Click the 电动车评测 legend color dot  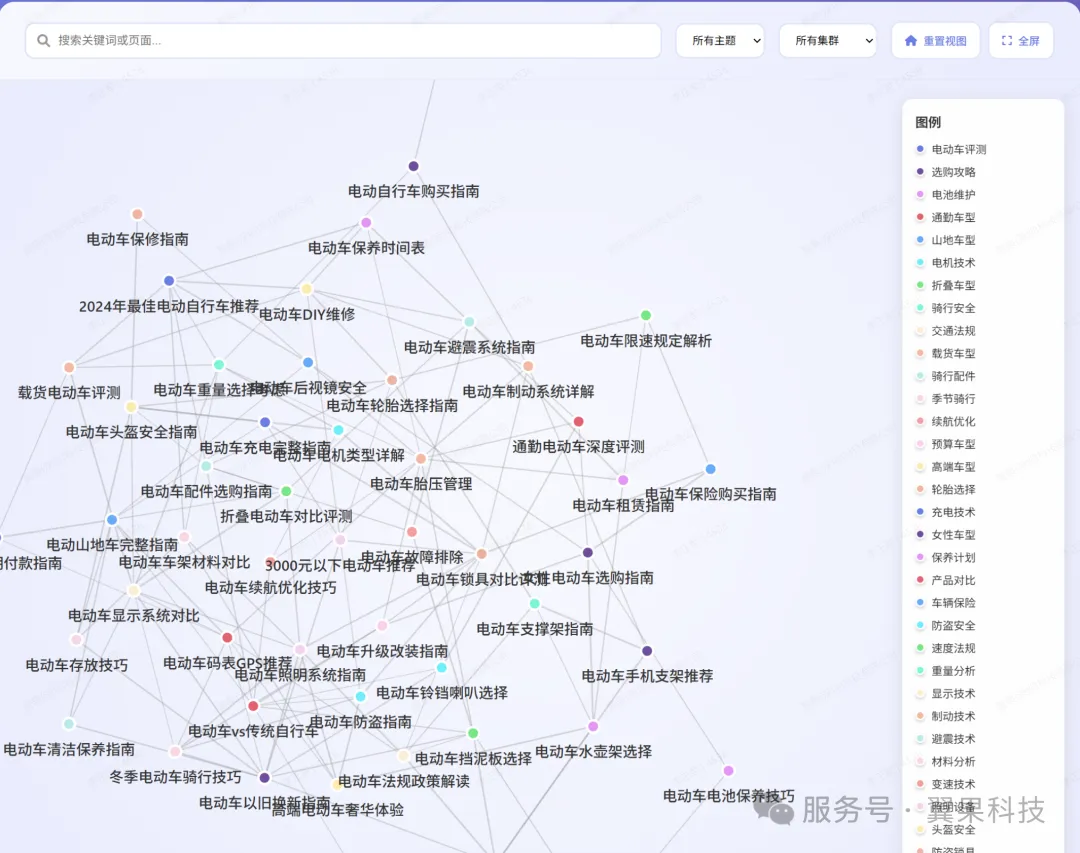click(x=920, y=149)
